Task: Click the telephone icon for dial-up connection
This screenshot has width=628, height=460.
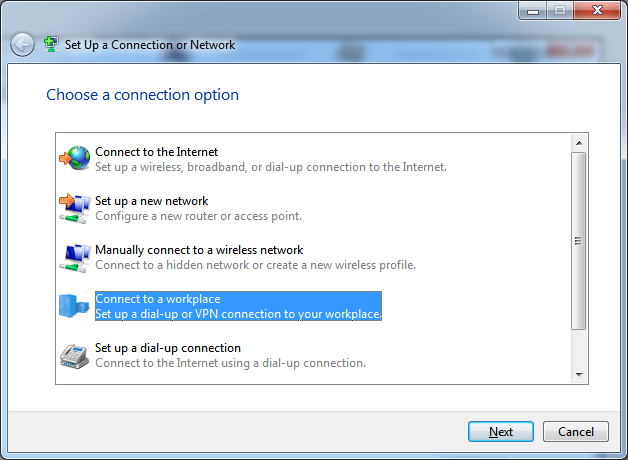Action: tap(74, 356)
